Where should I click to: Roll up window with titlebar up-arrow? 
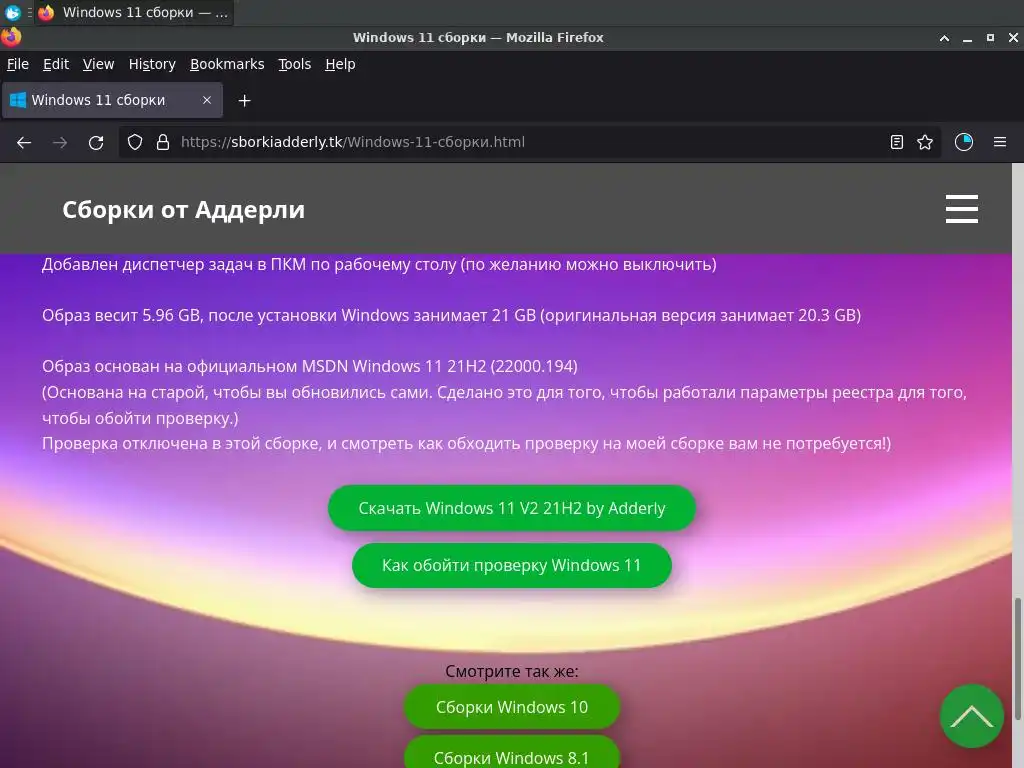944,38
